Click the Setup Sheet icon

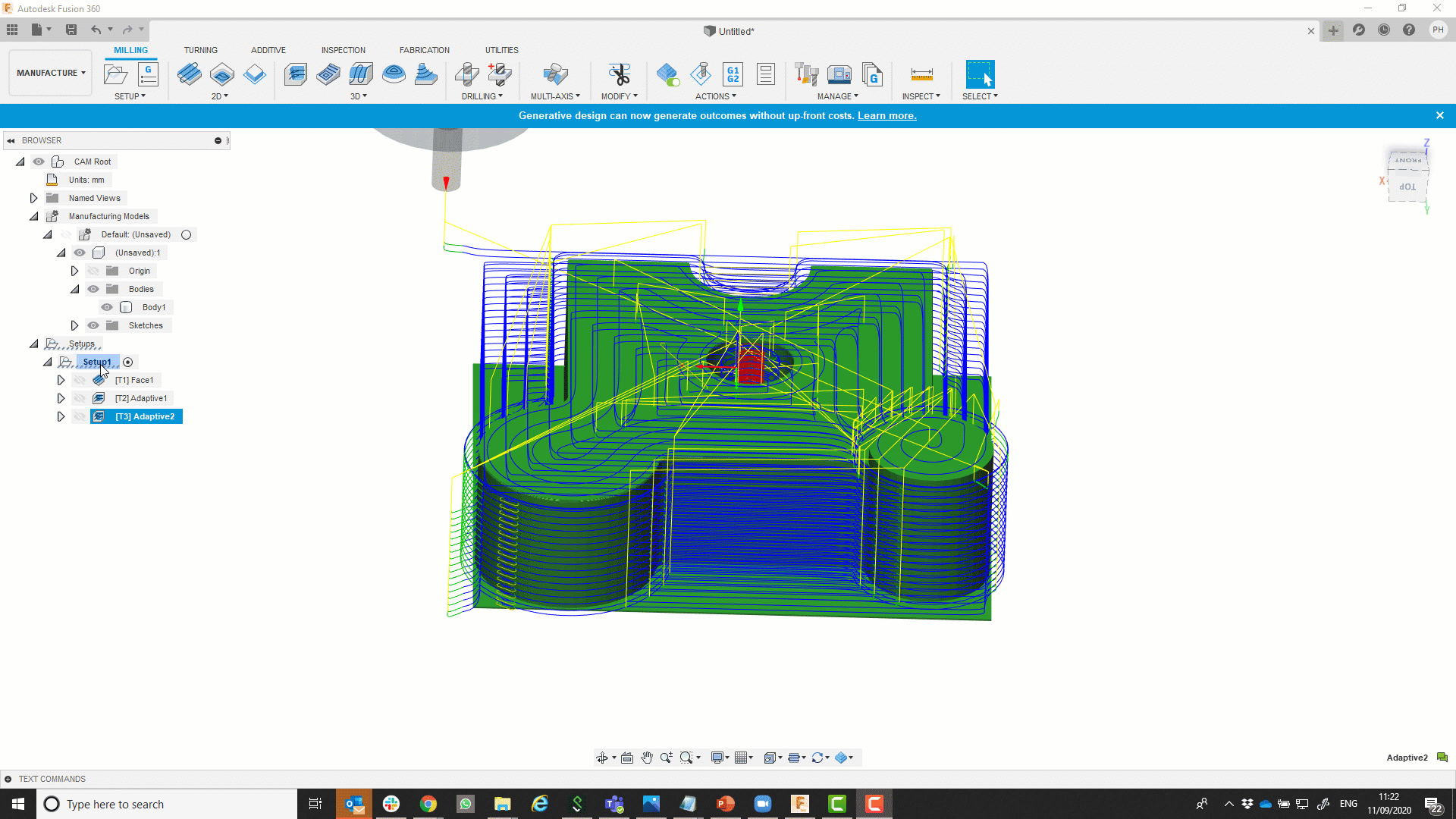(766, 74)
